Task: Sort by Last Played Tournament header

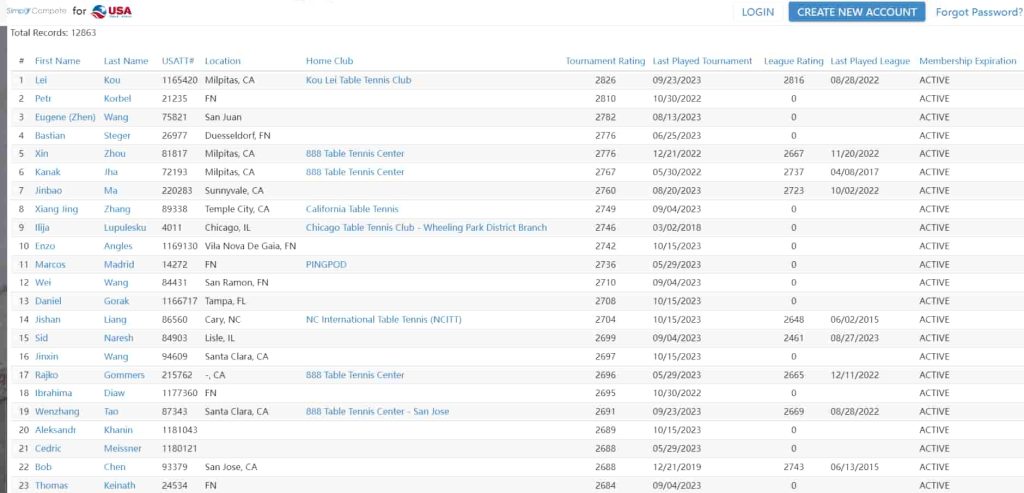Action: pyautogui.click(x=702, y=61)
